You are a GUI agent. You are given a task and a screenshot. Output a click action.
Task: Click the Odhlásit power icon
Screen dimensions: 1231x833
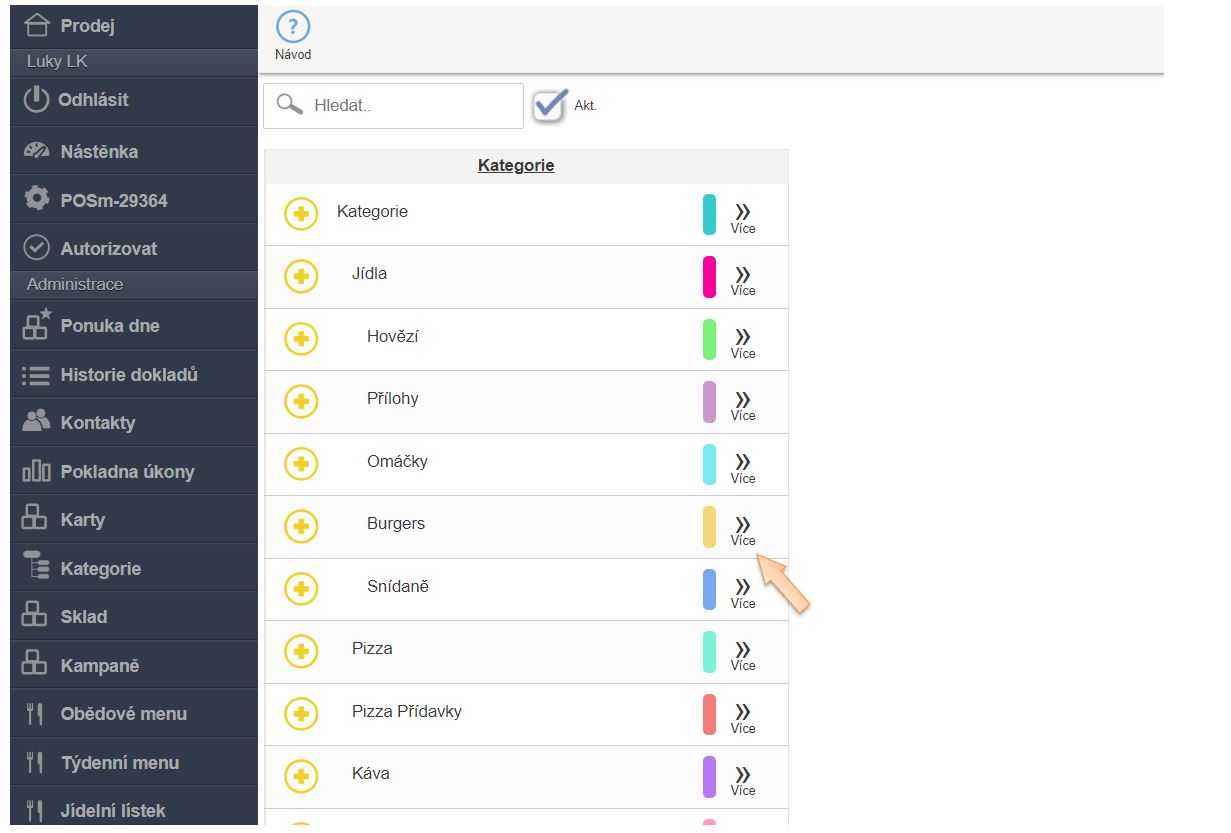click(x=36, y=100)
